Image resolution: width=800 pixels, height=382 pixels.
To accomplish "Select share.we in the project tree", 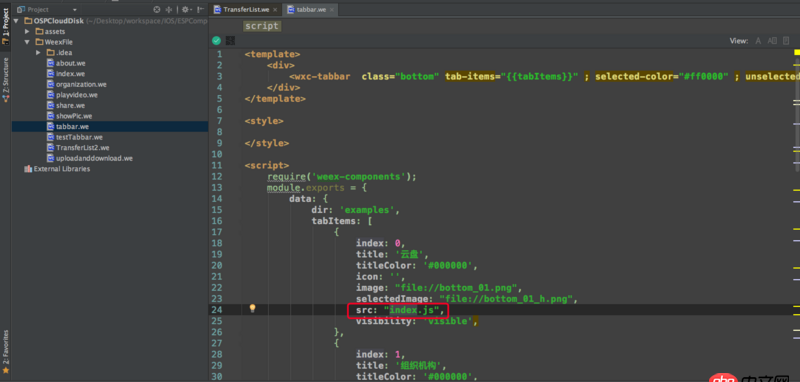I will click(x=70, y=106).
